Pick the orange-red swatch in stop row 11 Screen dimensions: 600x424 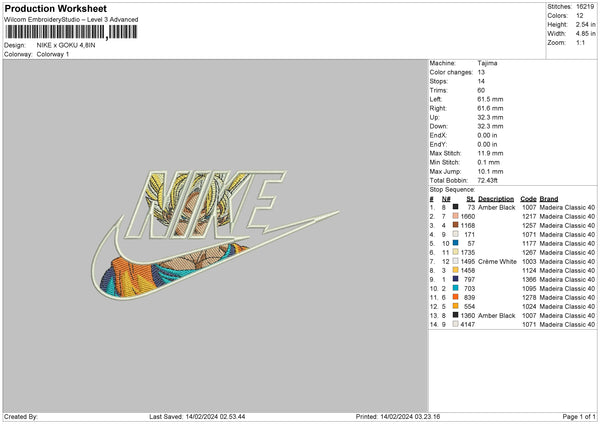click(455, 297)
